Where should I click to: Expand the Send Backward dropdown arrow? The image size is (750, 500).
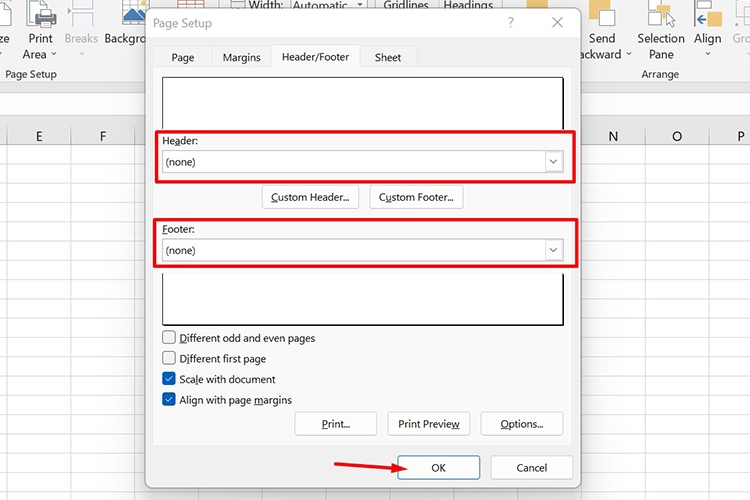629,54
